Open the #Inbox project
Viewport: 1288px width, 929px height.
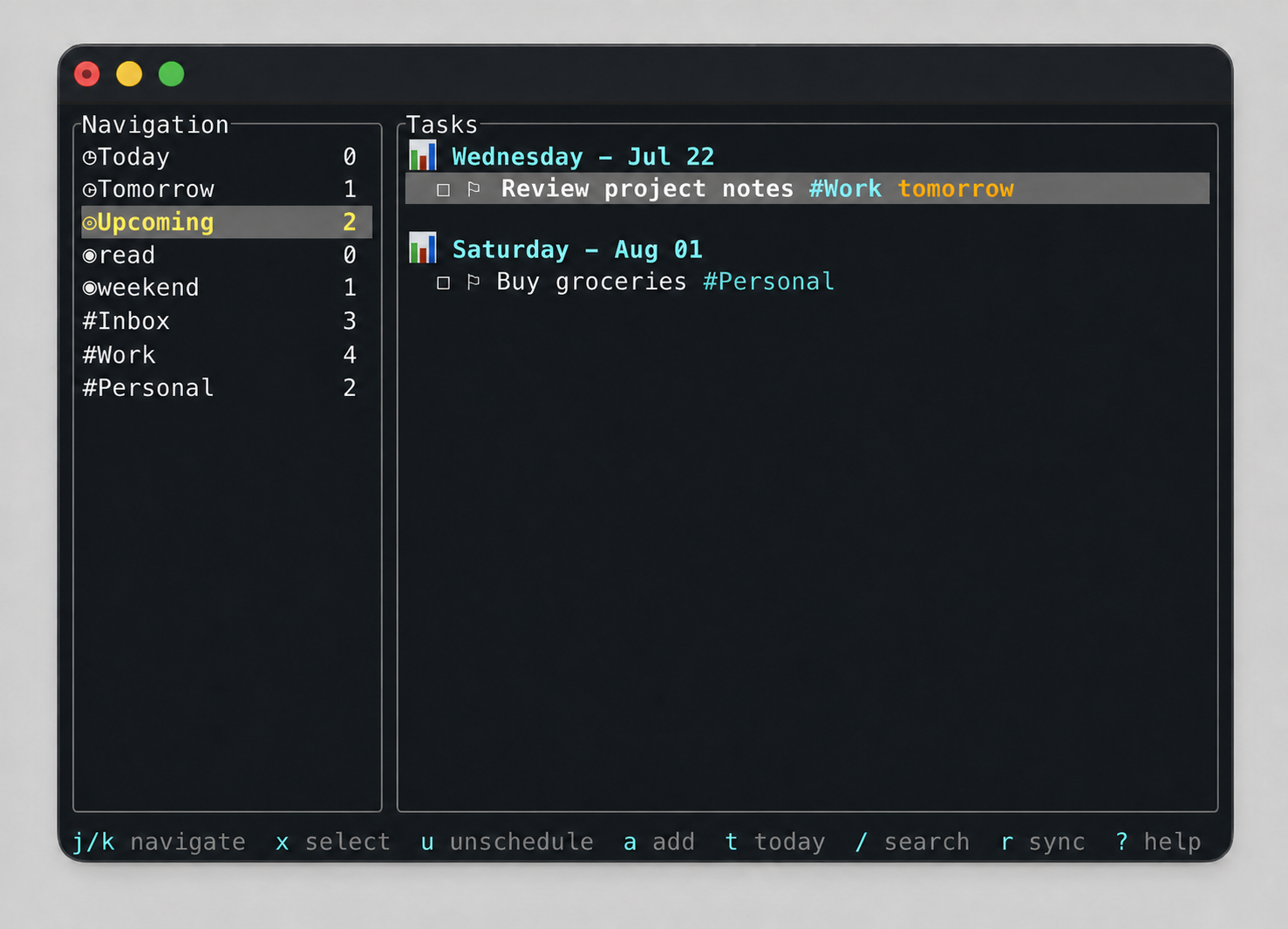tap(227, 321)
